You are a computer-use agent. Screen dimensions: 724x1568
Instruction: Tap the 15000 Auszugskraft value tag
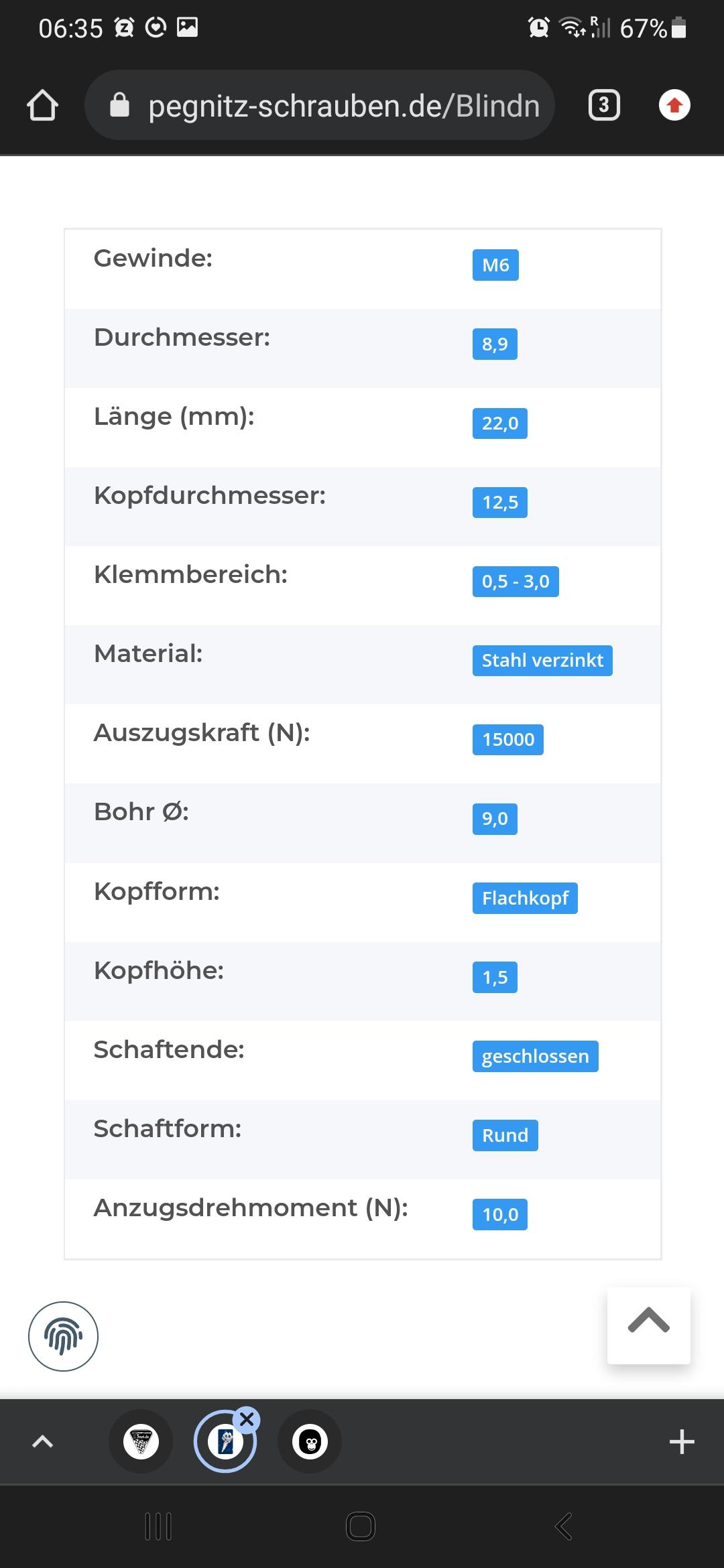pos(508,740)
